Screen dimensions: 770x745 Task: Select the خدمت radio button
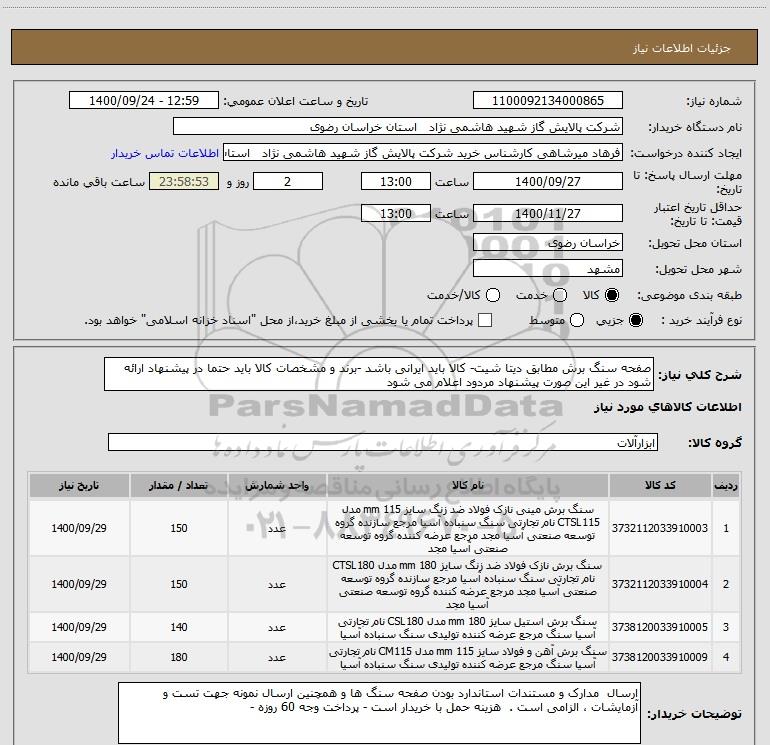click(x=560, y=295)
